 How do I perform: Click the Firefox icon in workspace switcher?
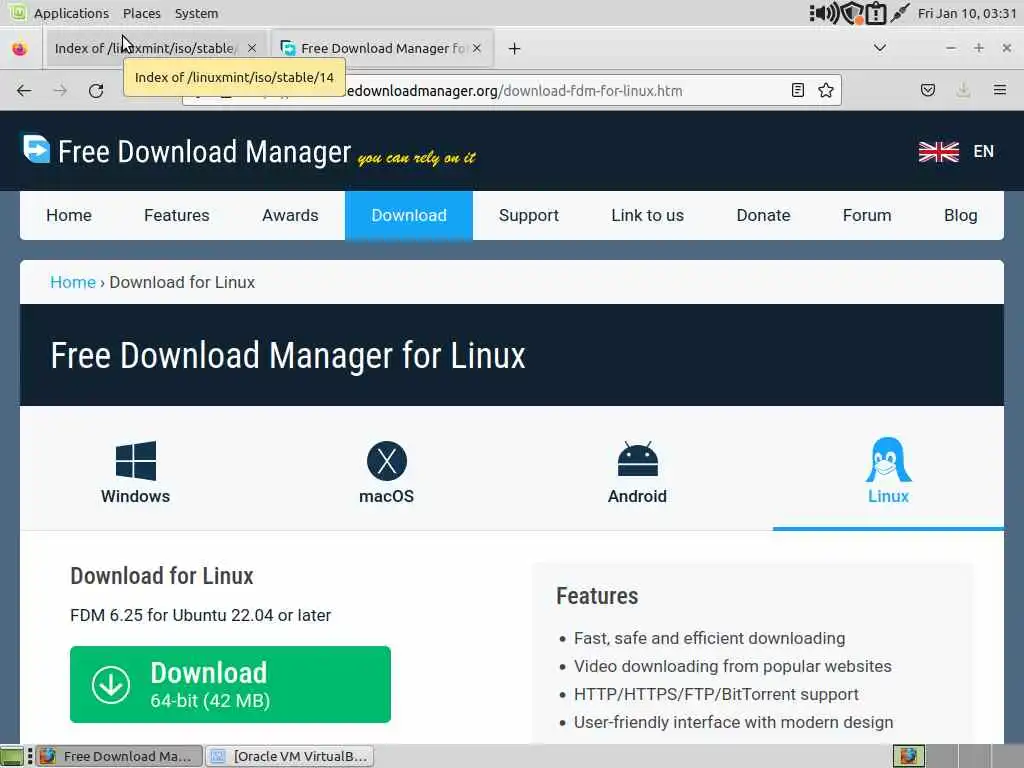(908, 756)
